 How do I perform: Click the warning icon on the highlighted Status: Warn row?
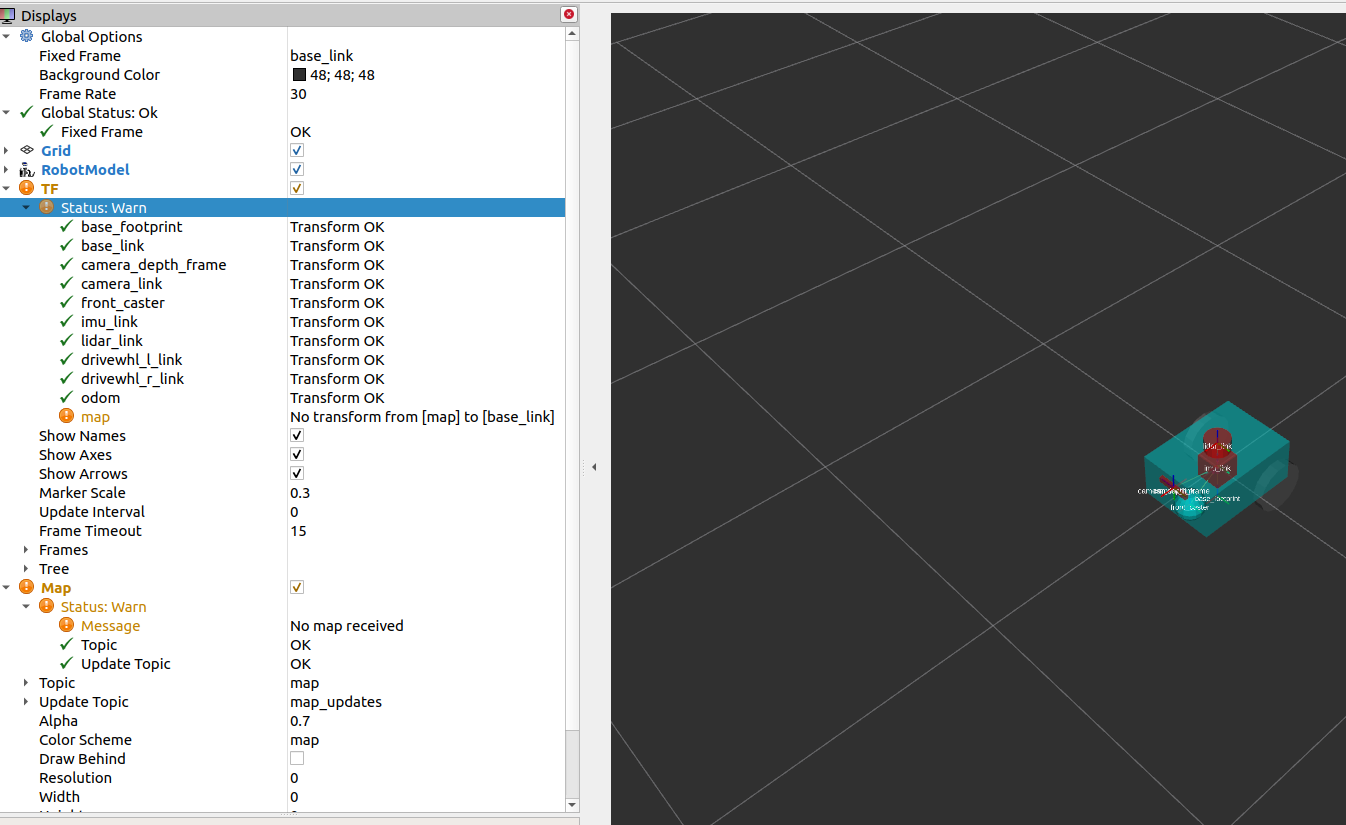[47, 208]
